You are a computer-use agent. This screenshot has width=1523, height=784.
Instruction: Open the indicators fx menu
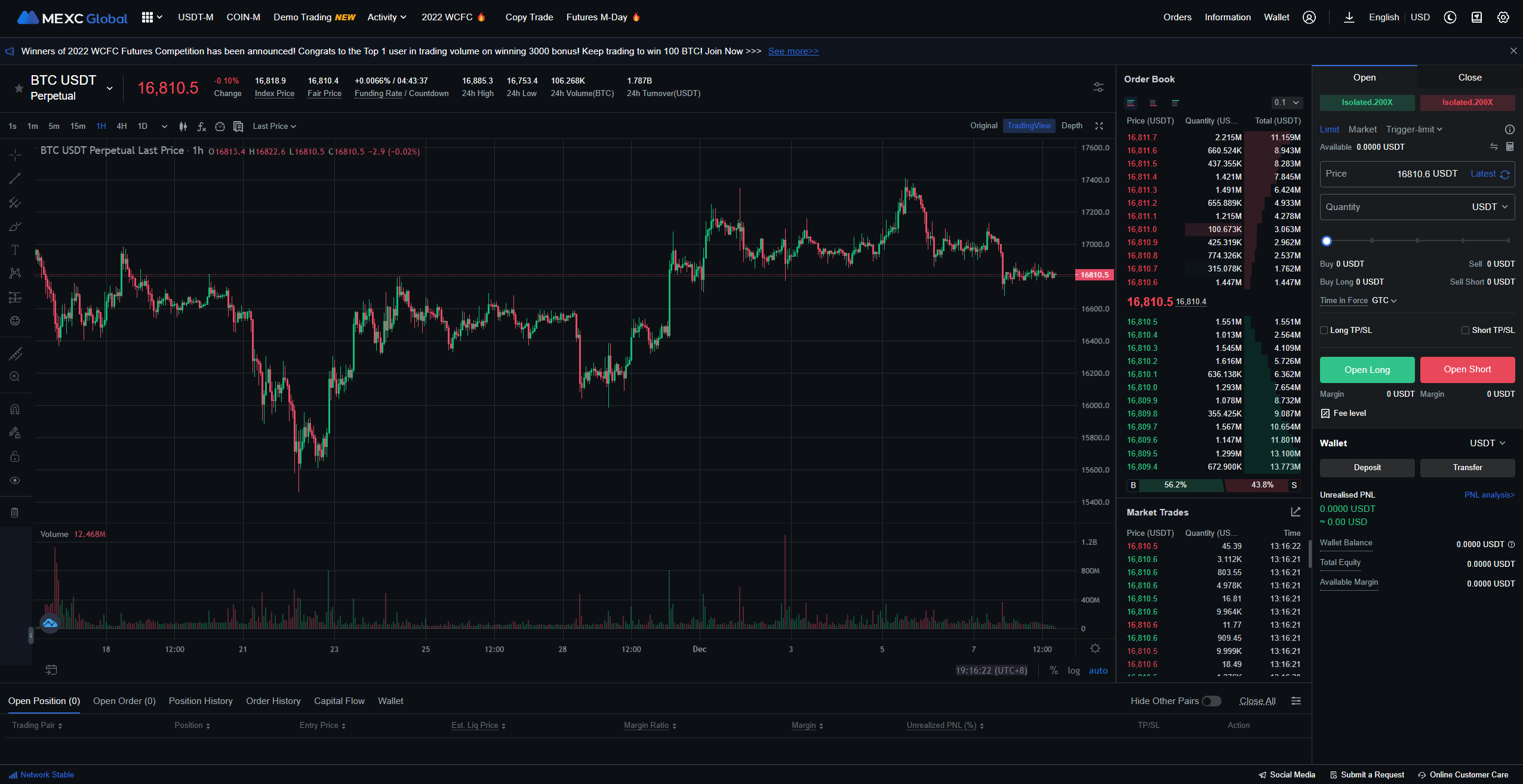tap(202, 126)
